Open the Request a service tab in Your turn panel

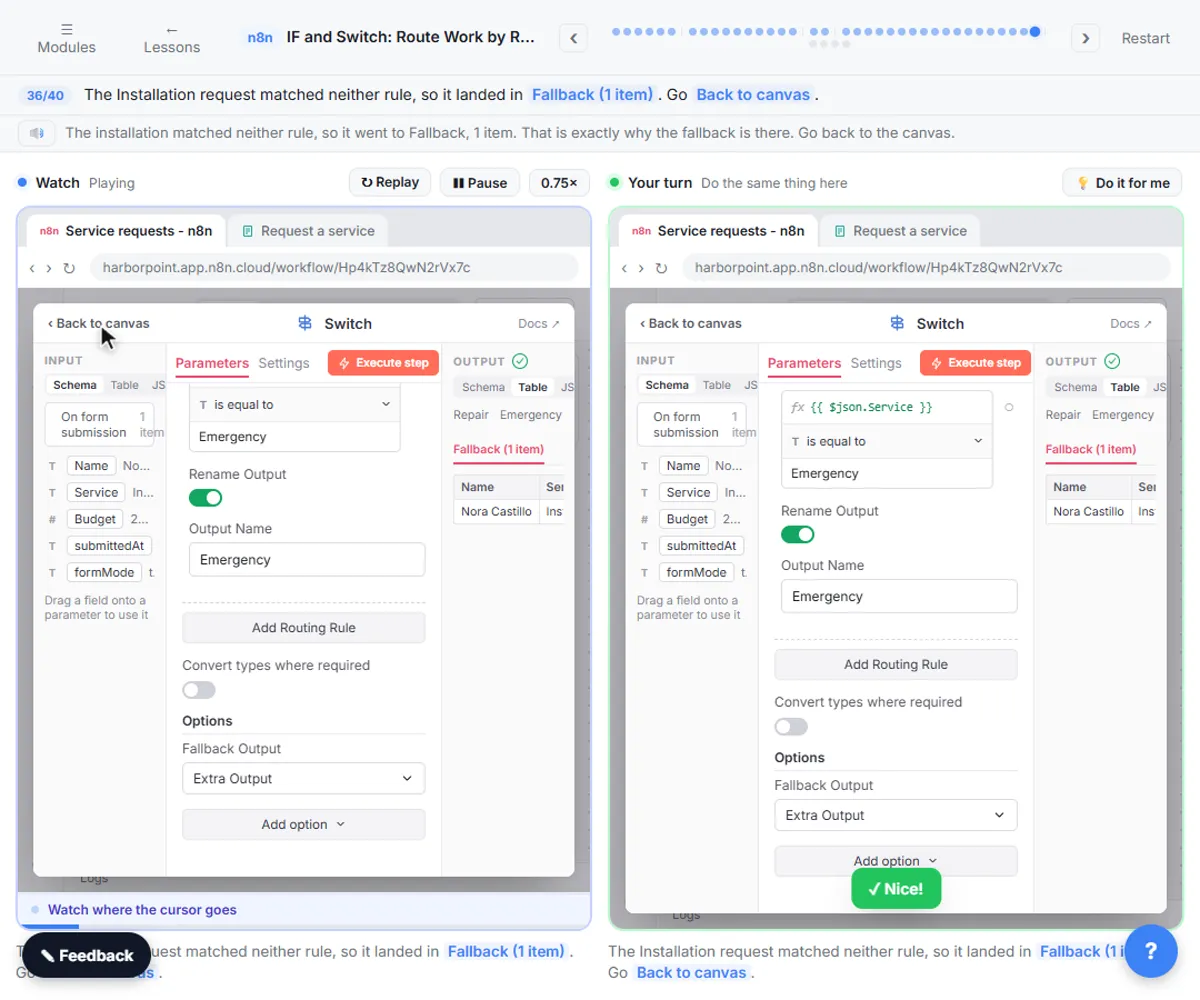click(899, 231)
